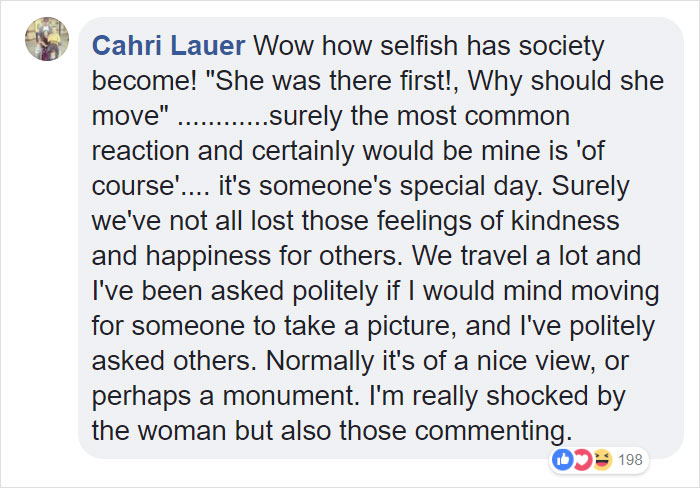Open Cahri Lauer's profile picture
700x488 pixels.
pyautogui.click(x=47, y=40)
